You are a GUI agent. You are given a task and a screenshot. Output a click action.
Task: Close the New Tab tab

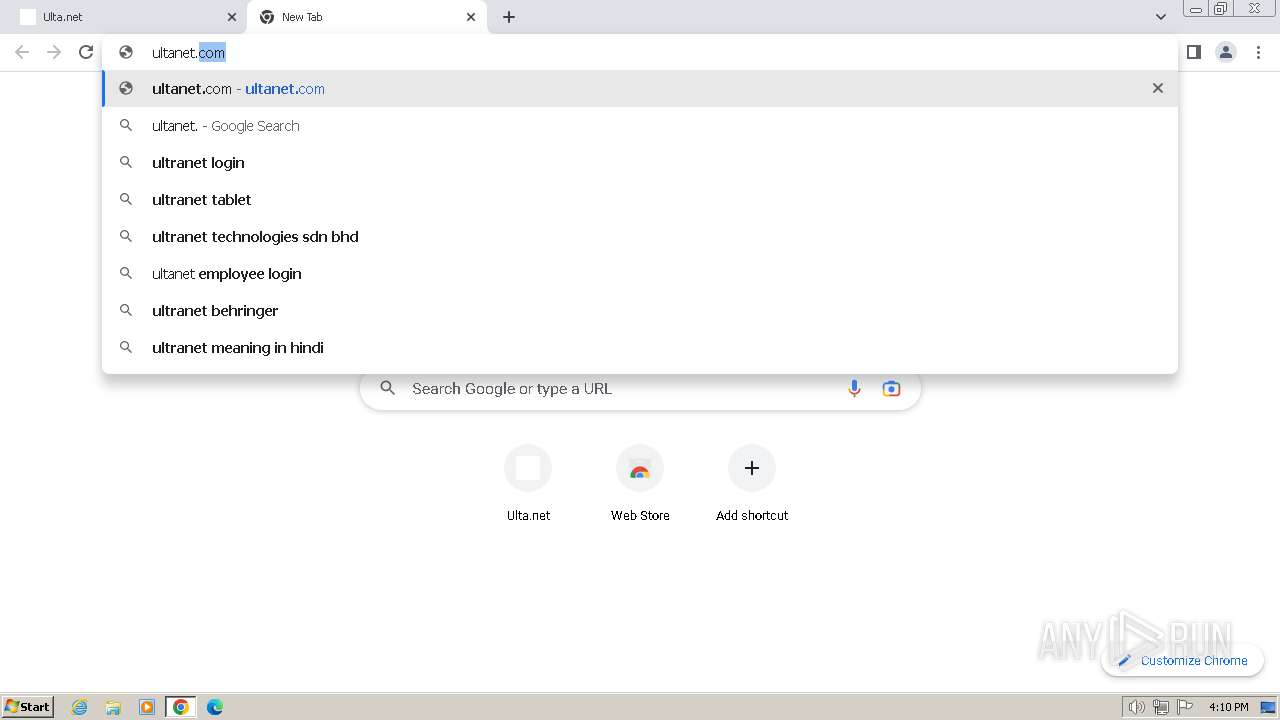click(471, 17)
